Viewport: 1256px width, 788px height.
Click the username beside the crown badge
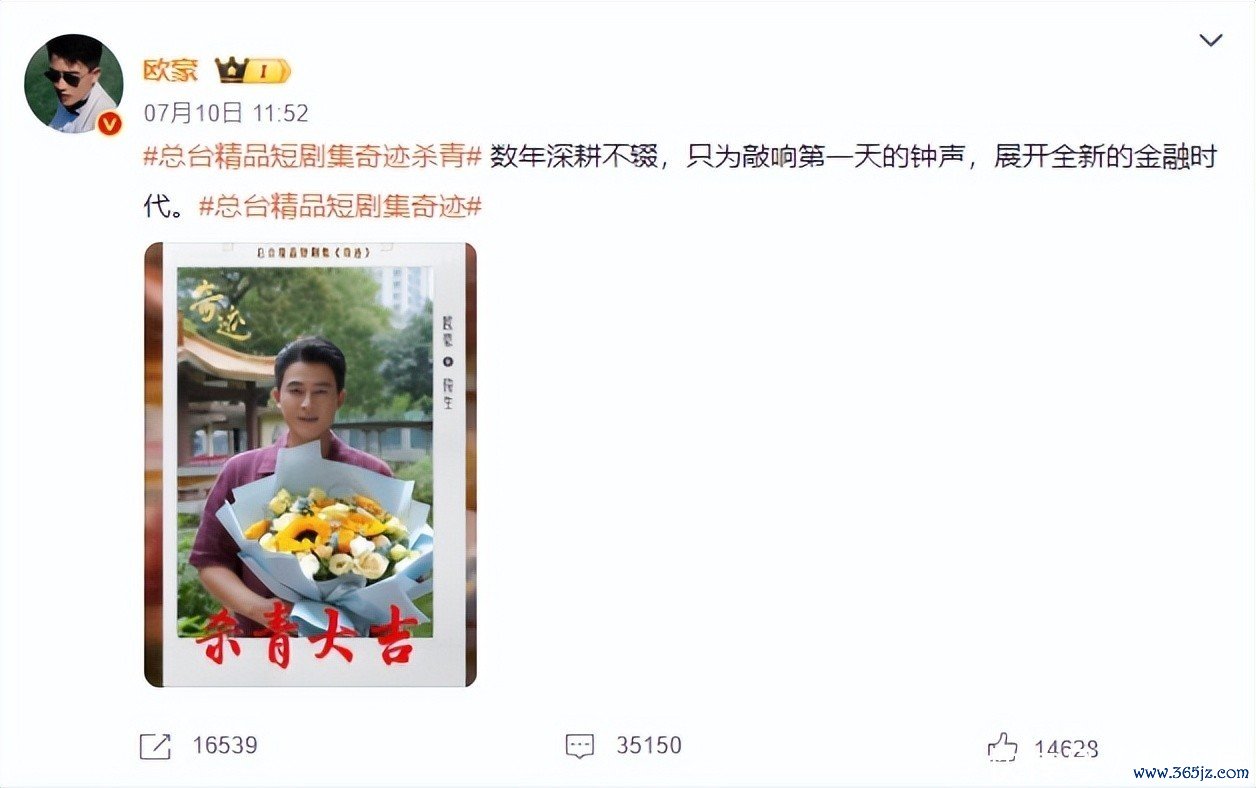pos(171,70)
